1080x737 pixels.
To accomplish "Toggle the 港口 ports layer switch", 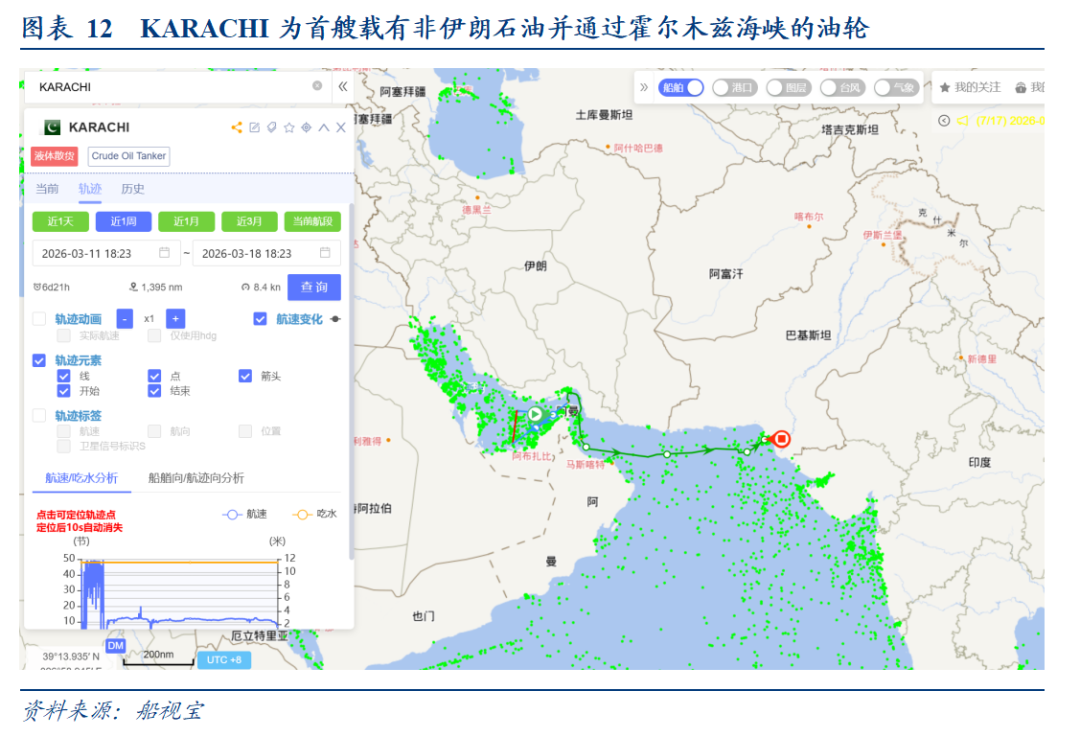I will (x=721, y=88).
